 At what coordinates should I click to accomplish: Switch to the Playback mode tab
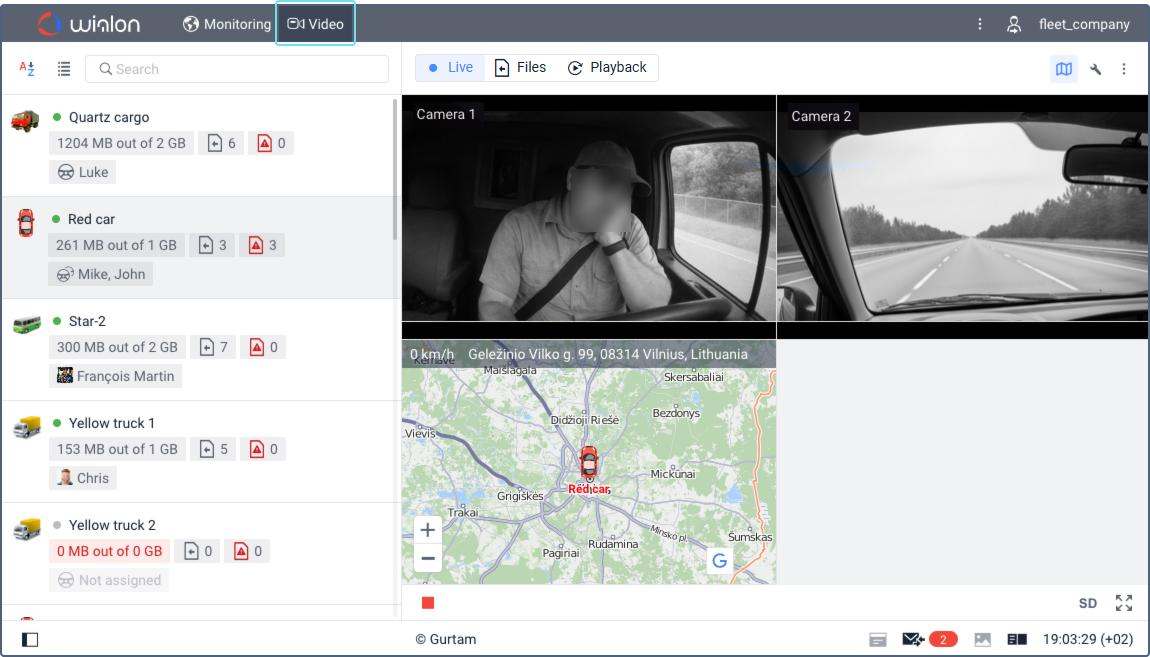tap(607, 68)
